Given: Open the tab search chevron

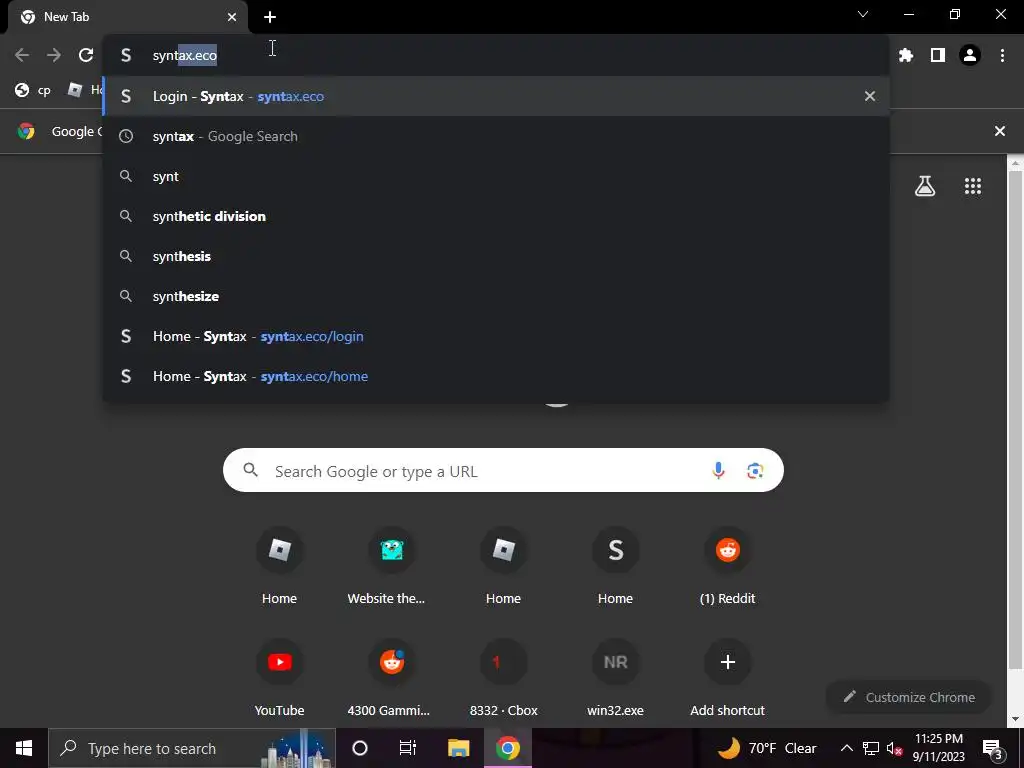Looking at the screenshot, I should [863, 14].
